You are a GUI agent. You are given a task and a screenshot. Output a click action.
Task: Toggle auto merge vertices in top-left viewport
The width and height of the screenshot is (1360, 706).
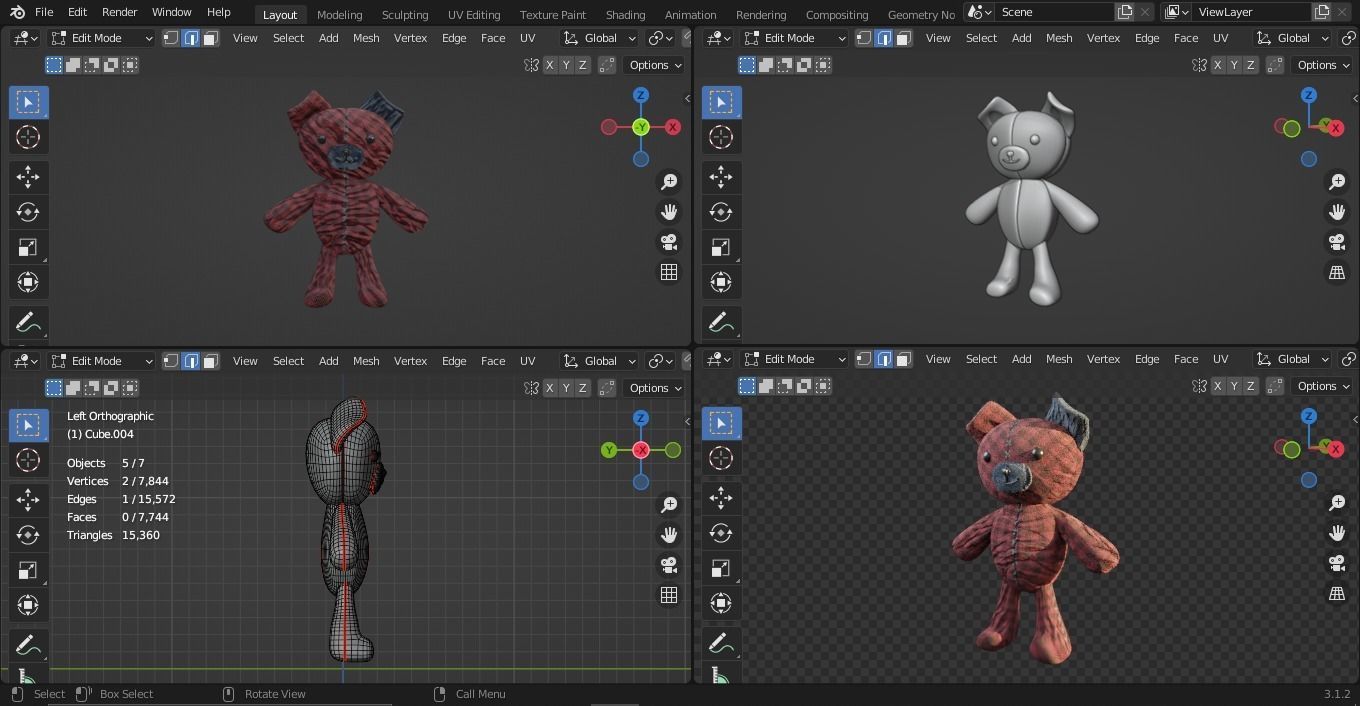tap(607, 65)
